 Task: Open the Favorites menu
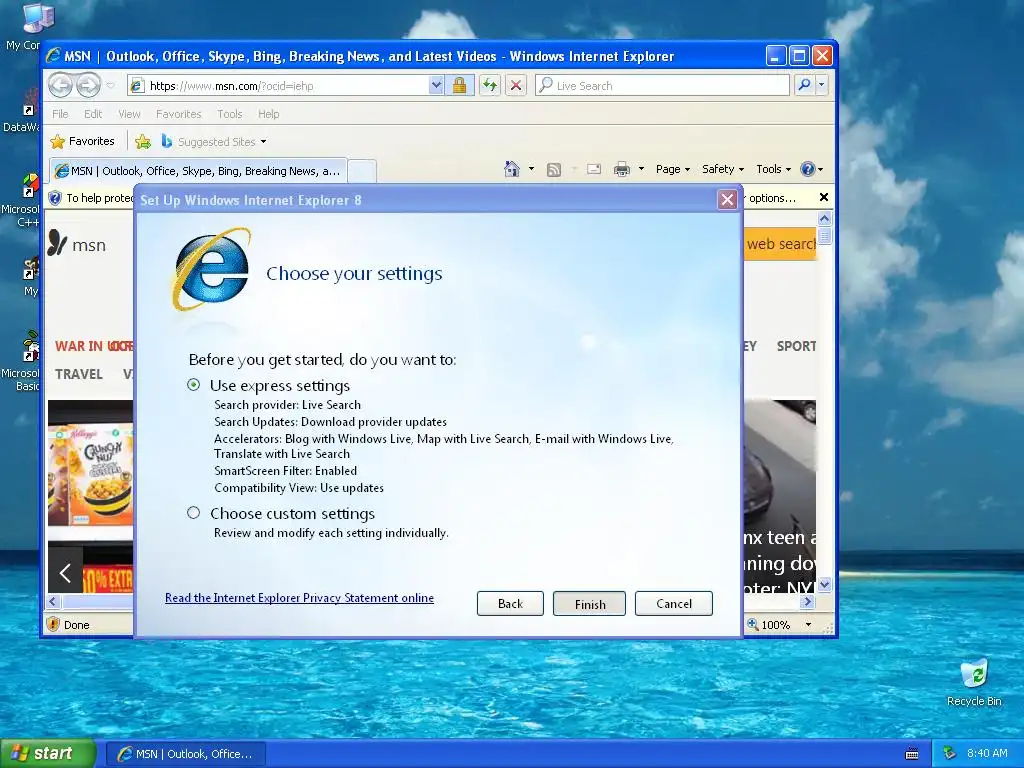pos(178,114)
